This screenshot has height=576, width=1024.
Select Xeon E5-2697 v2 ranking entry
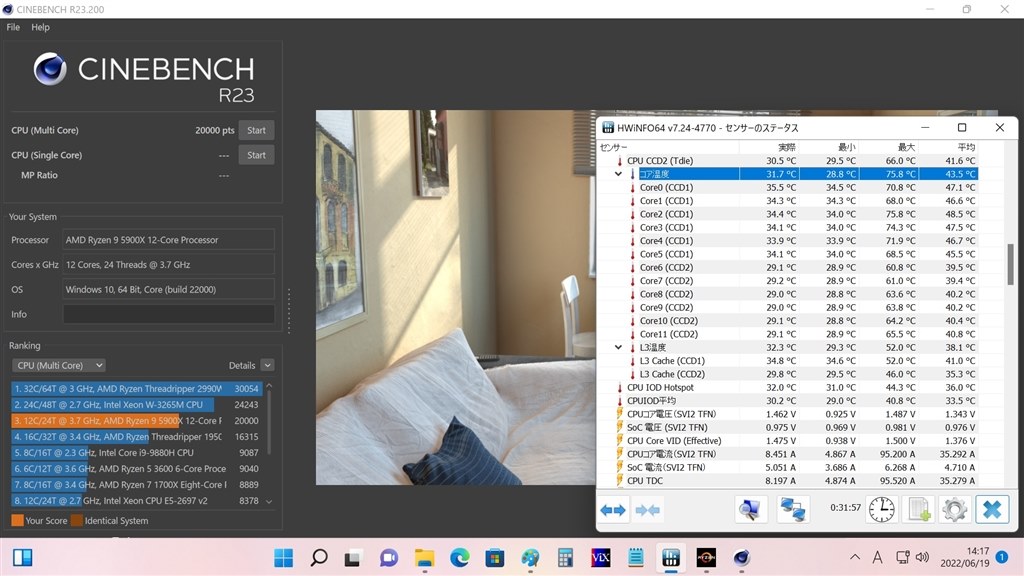coord(136,500)
